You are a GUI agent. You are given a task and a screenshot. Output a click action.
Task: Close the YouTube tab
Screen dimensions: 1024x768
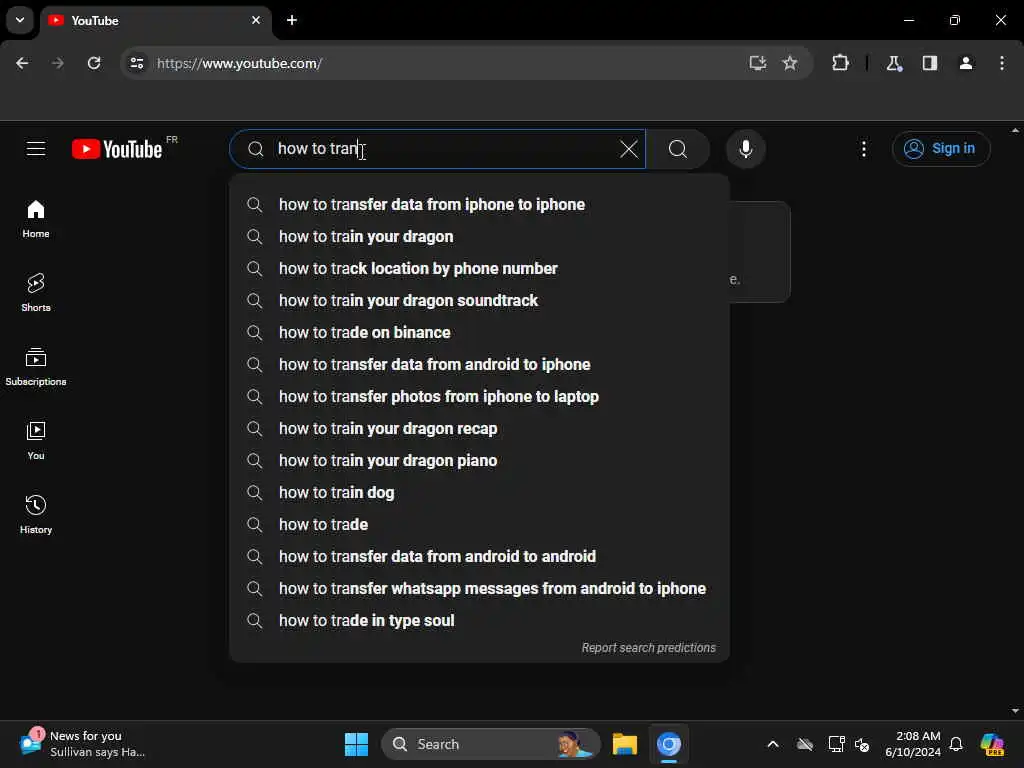click(256, 20)
